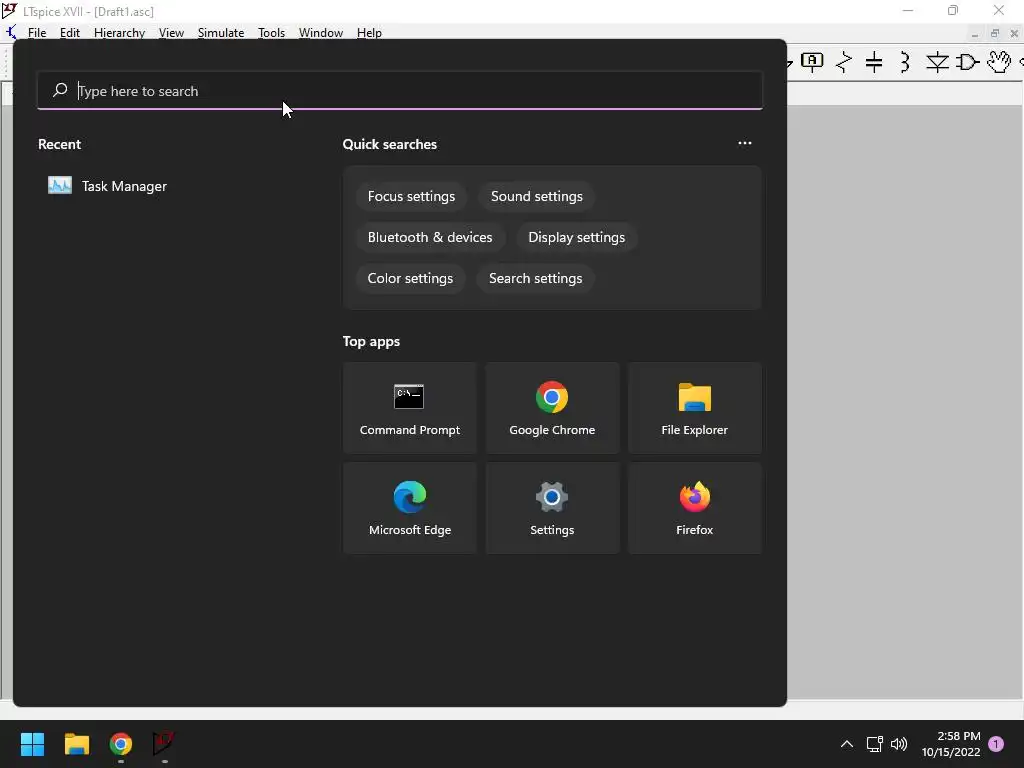Viewport: 1024px width, 768px height.
Task: Restore the Draft1.asc inner document window
Action: tap(995, 33)
